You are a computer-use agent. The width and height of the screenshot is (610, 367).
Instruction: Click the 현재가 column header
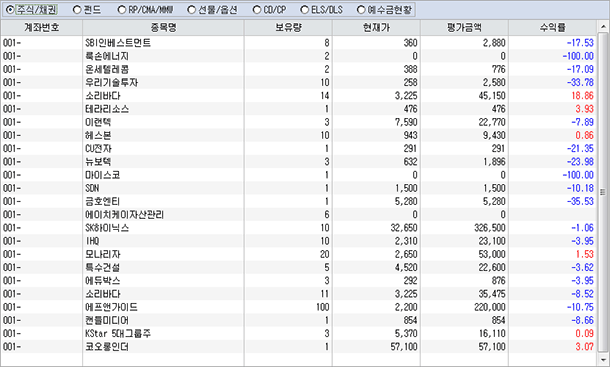coord(376,27)
